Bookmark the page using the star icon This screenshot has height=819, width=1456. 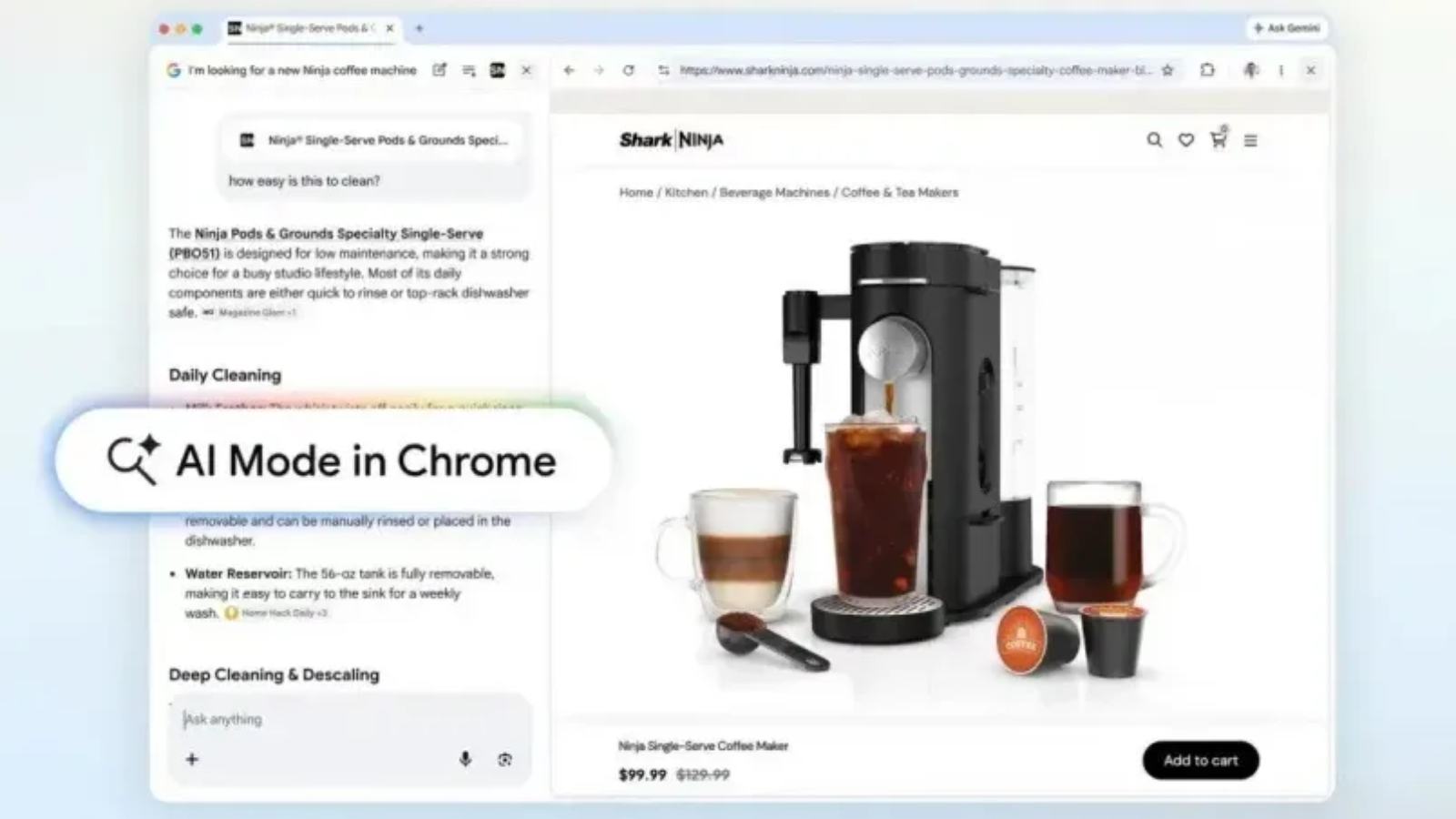coord(1168,70)
